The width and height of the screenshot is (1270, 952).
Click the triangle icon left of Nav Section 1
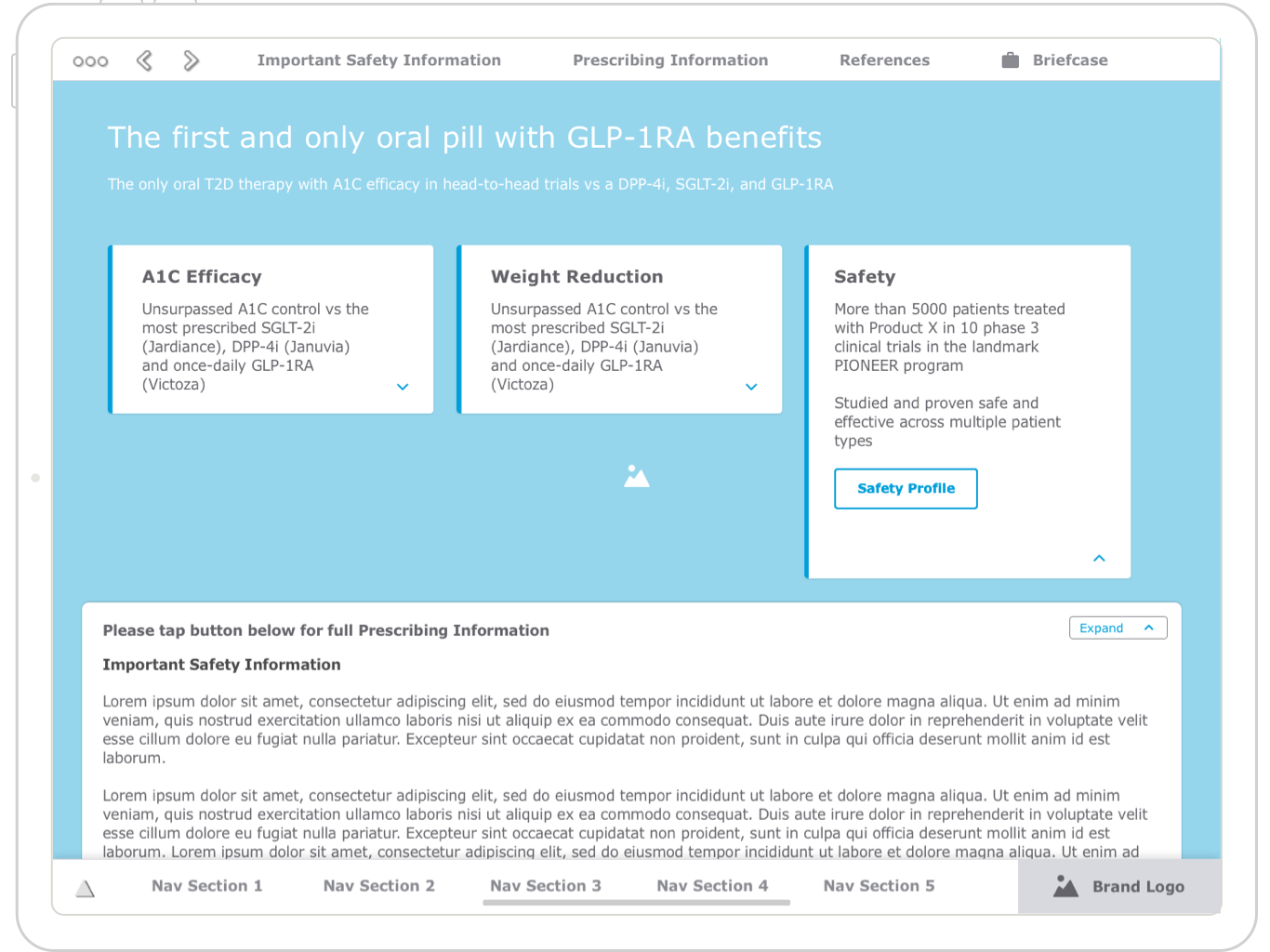click(x=86, y=889)
